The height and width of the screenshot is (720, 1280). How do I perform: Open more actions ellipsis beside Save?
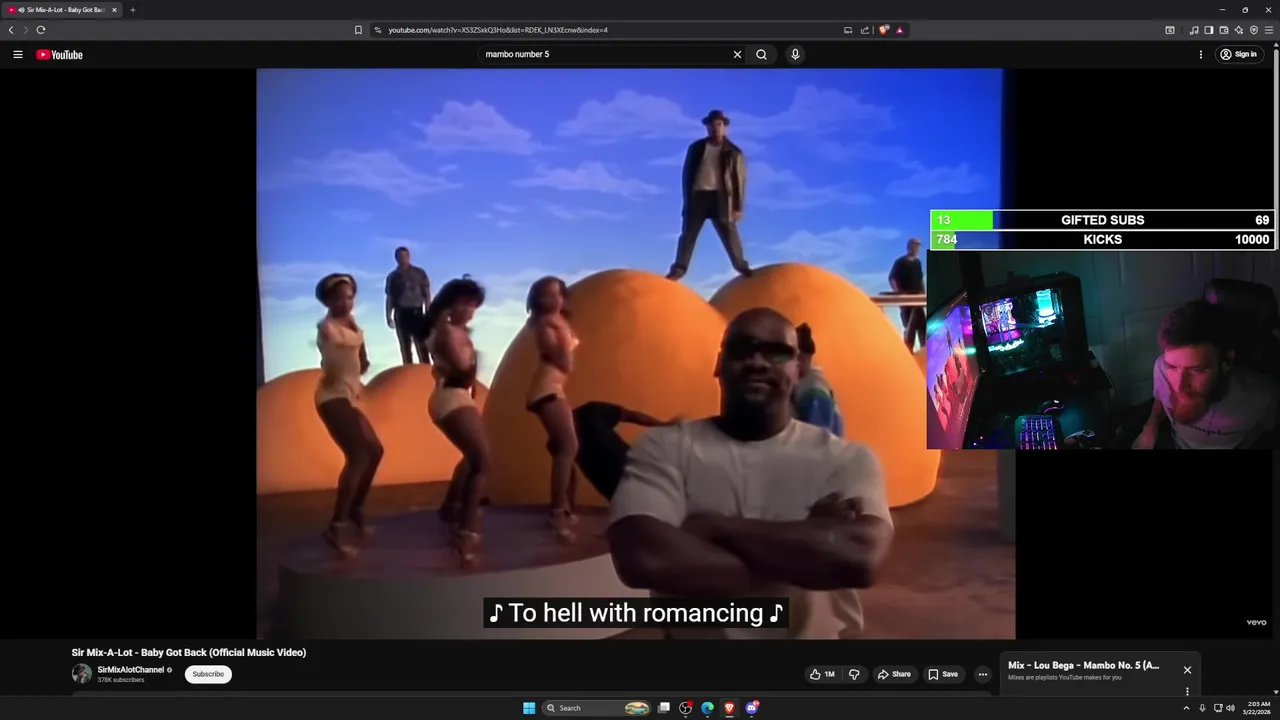(982, 674)
